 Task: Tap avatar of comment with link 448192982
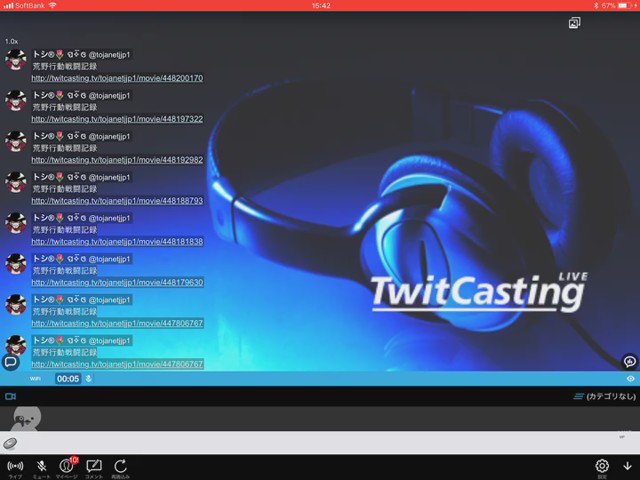(16, 142)
